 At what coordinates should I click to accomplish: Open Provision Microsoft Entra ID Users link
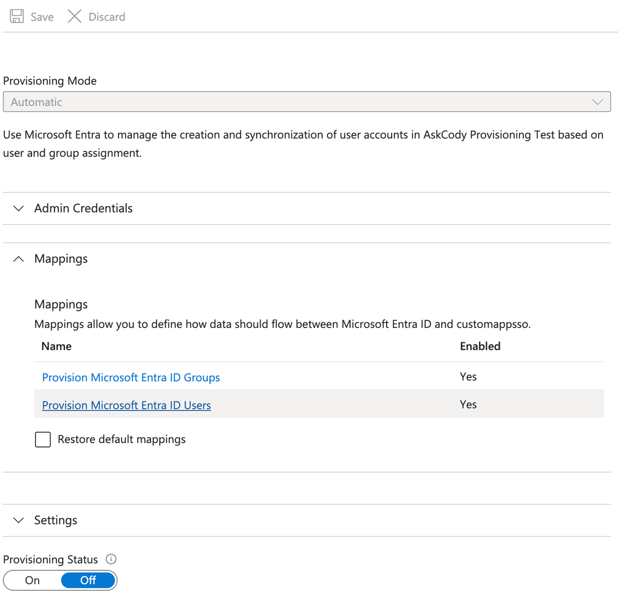click(x=126, y=405)
